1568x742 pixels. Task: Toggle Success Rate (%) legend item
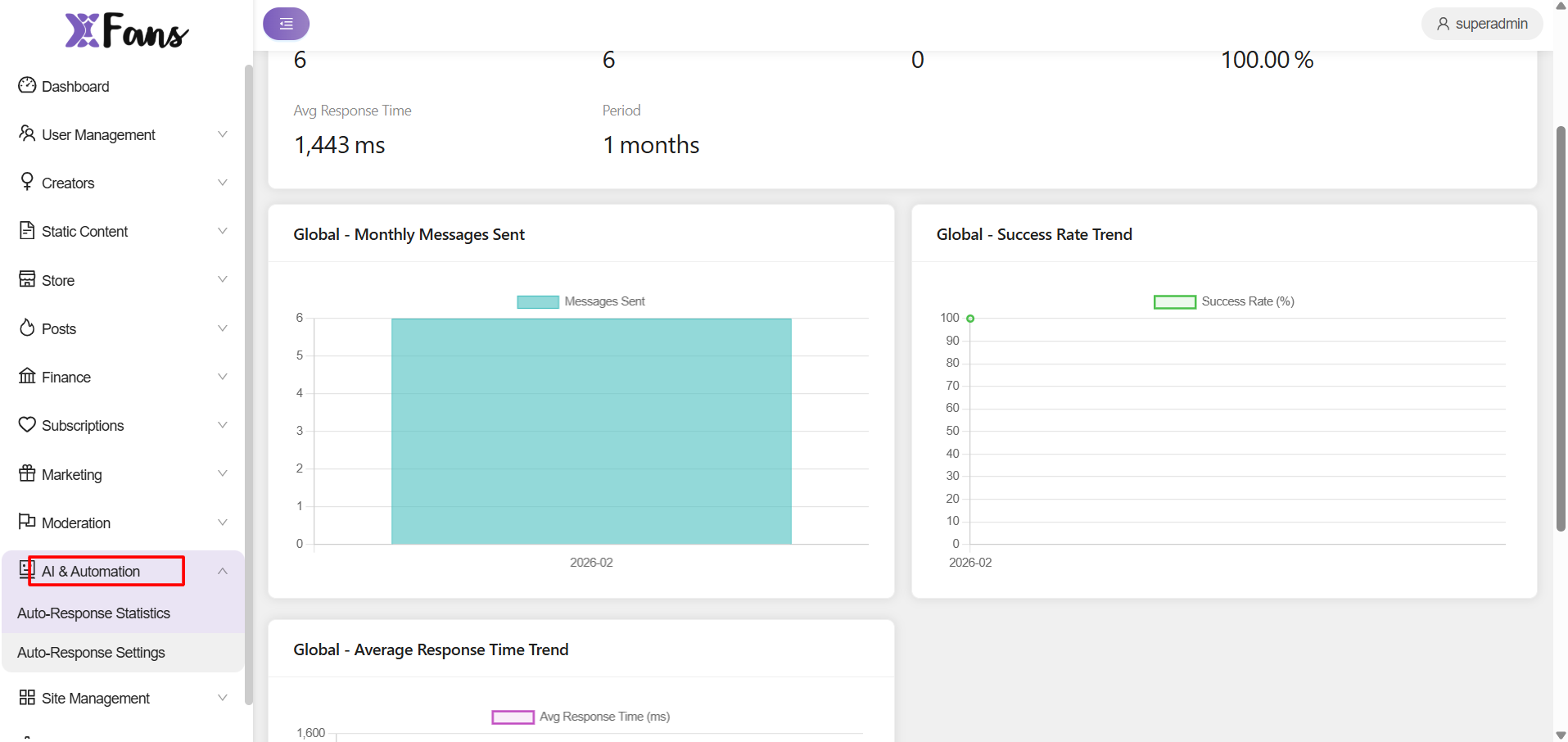(x=1224, y=301)
